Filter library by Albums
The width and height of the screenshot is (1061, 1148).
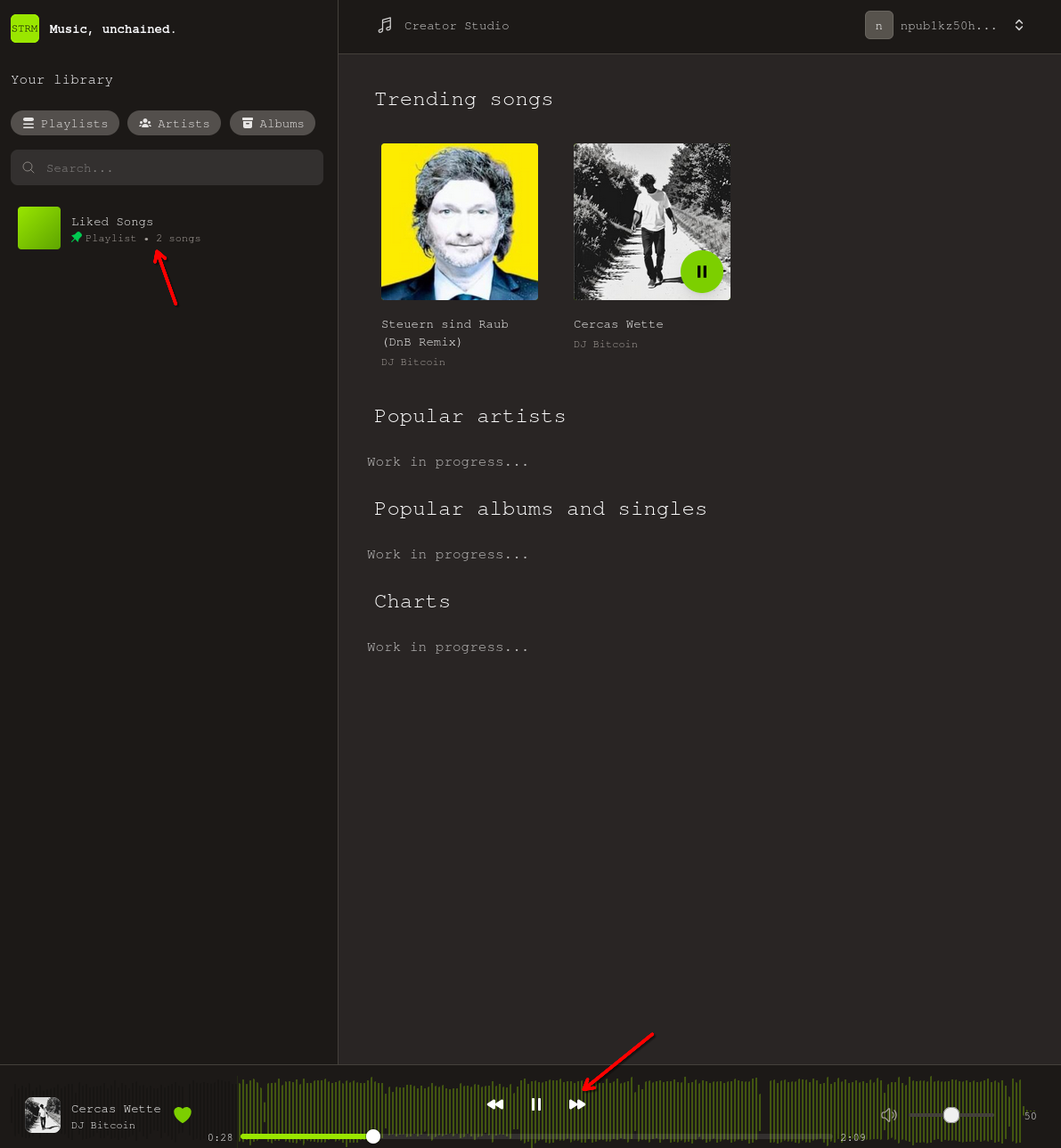coord(273,123)
